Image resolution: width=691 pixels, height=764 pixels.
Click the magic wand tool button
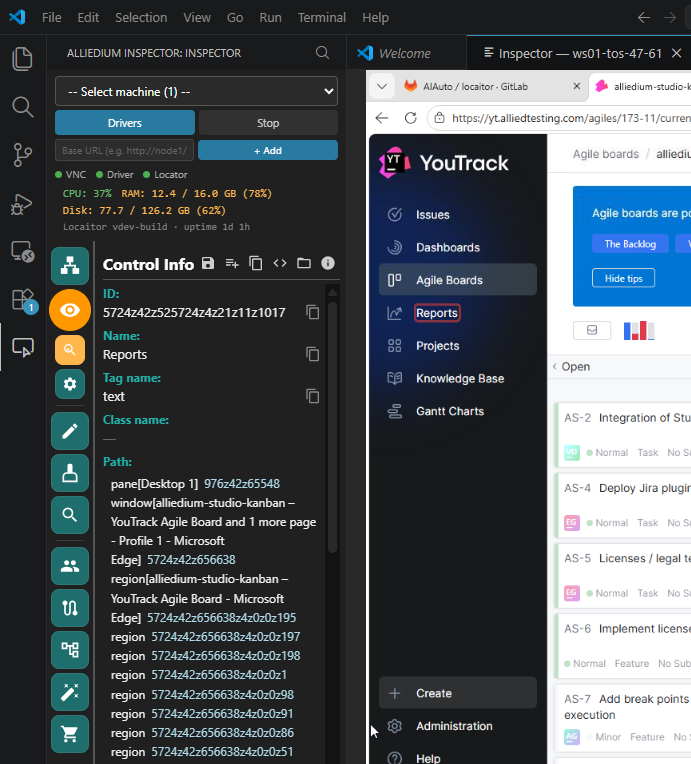[70, 692]
